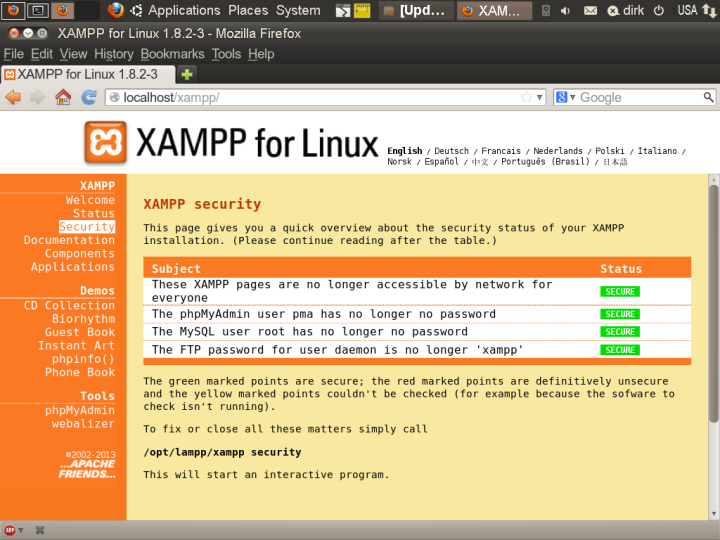This screenshot has width=720, height=540.
Task: Select the XAMPP for Linux 1.8.2-3 tab
Action: [x=86, y=75]
